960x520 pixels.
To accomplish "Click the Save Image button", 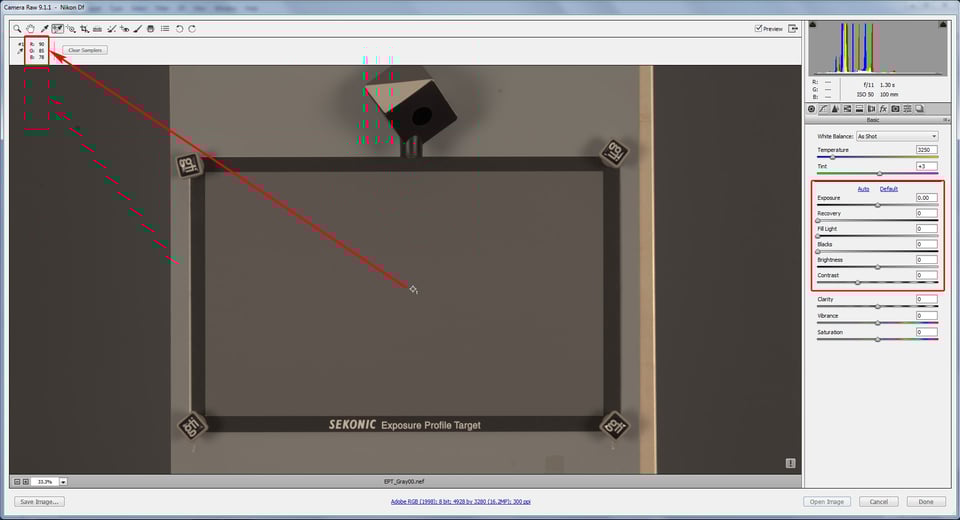I will click(39, 502).
